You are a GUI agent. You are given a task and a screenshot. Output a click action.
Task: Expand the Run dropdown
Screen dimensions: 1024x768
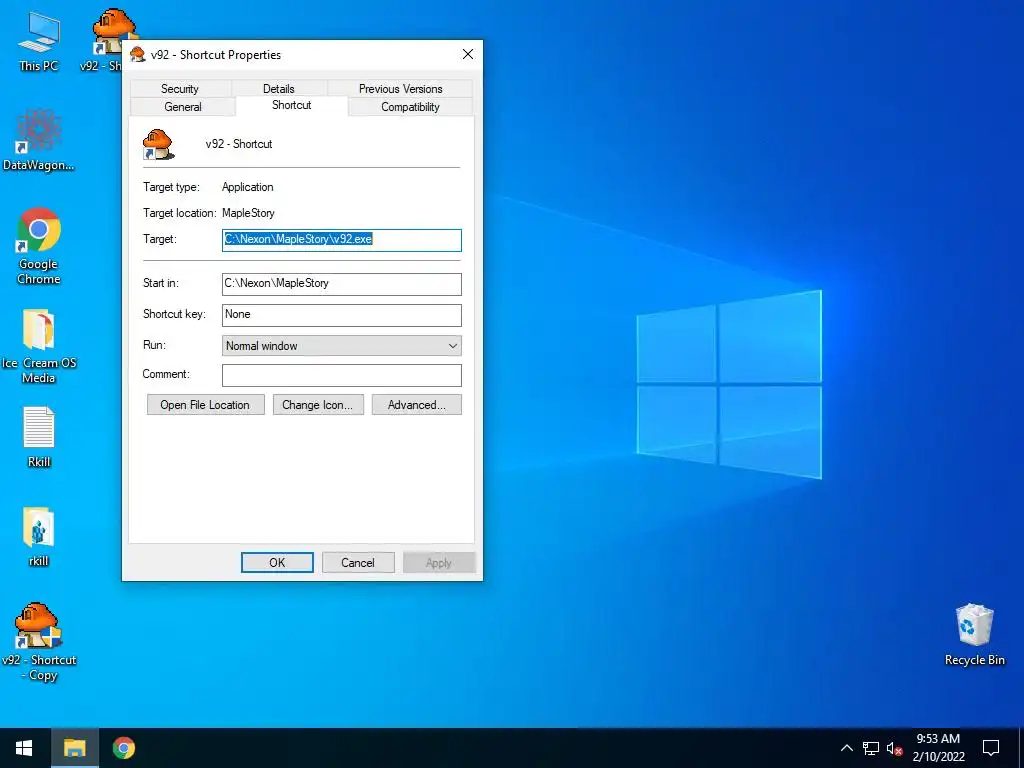[342, 345]
